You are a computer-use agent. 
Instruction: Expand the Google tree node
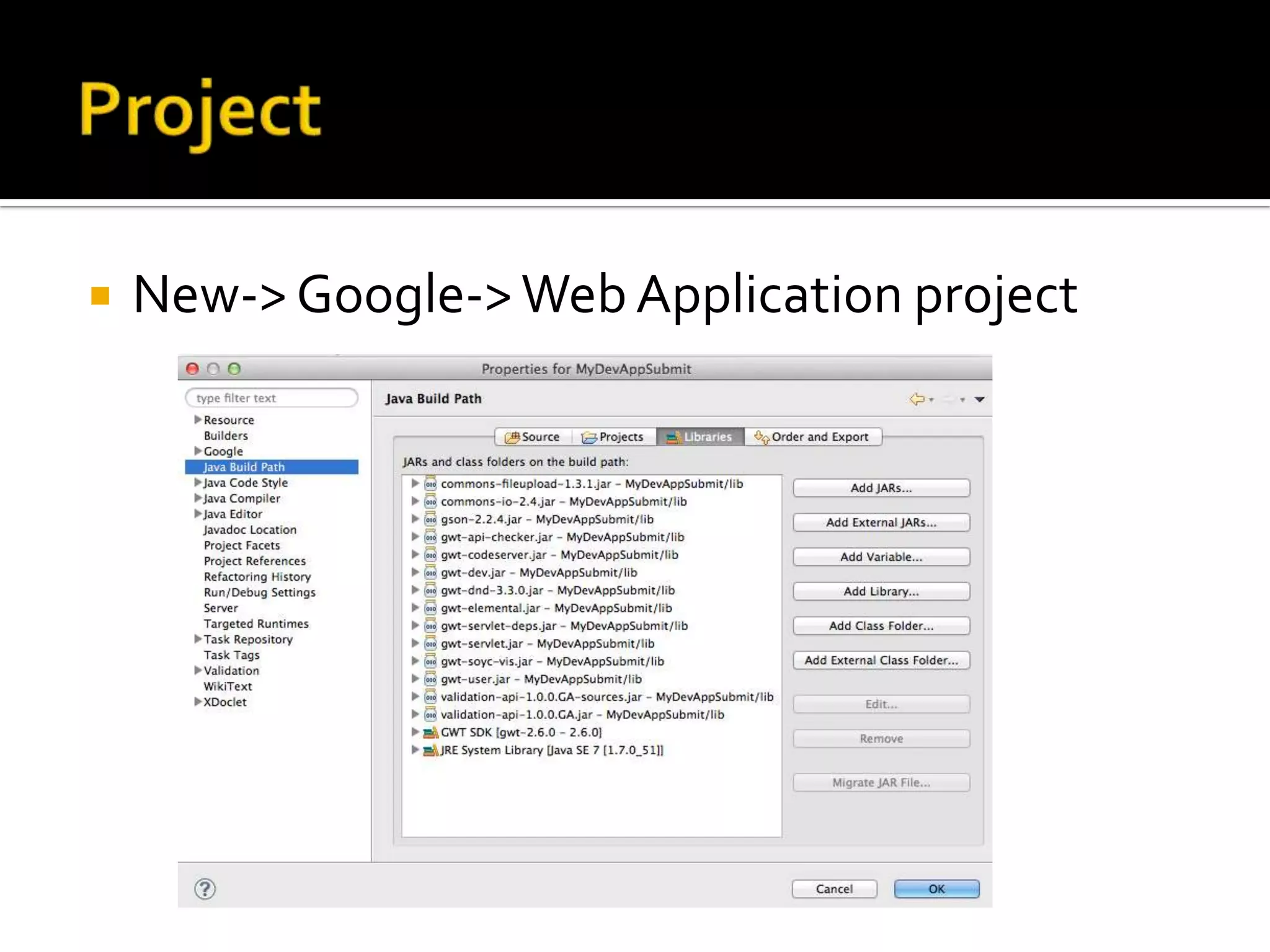tap(198, 451)
